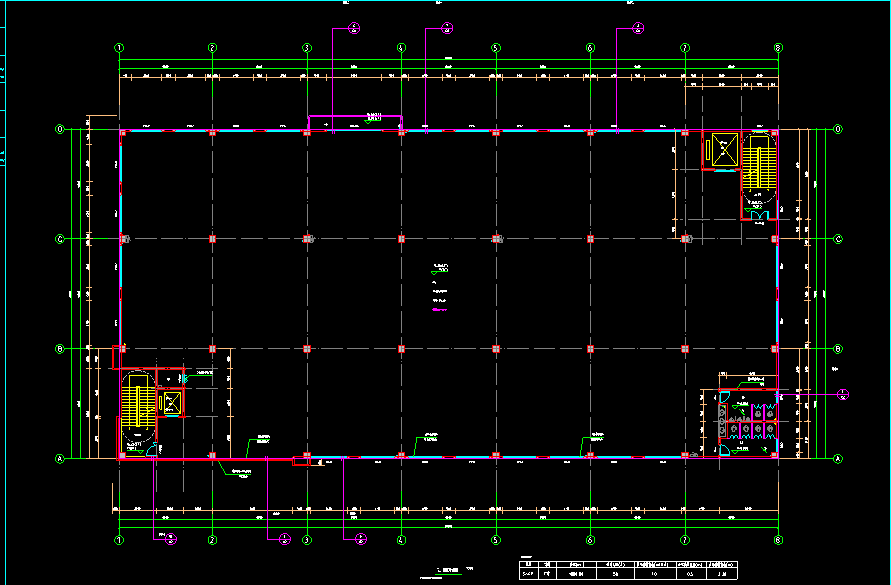The width and height of the screenshot is (891, 585).
Task: Click elevator symbol in bottom-left core
Action: 171,403
